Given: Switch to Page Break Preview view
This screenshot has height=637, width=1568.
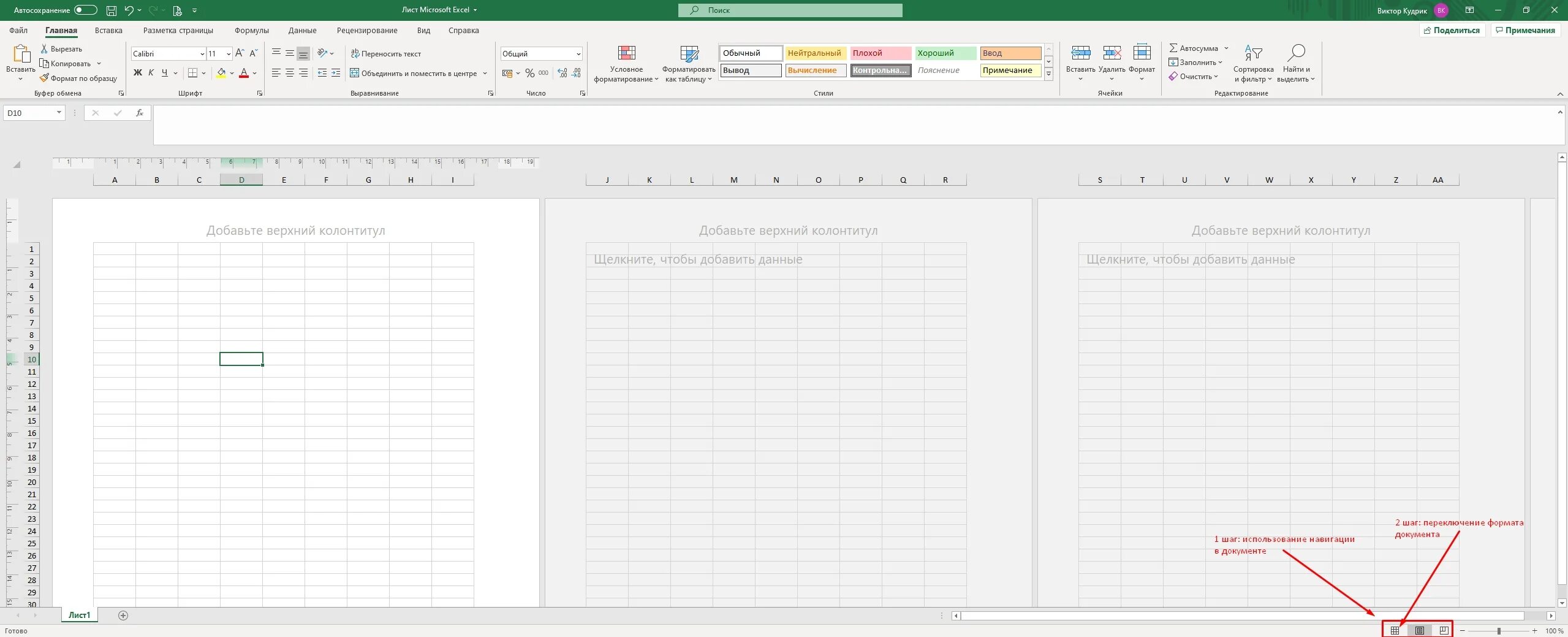Looking at the screenshot, I should coord(1444,630).
